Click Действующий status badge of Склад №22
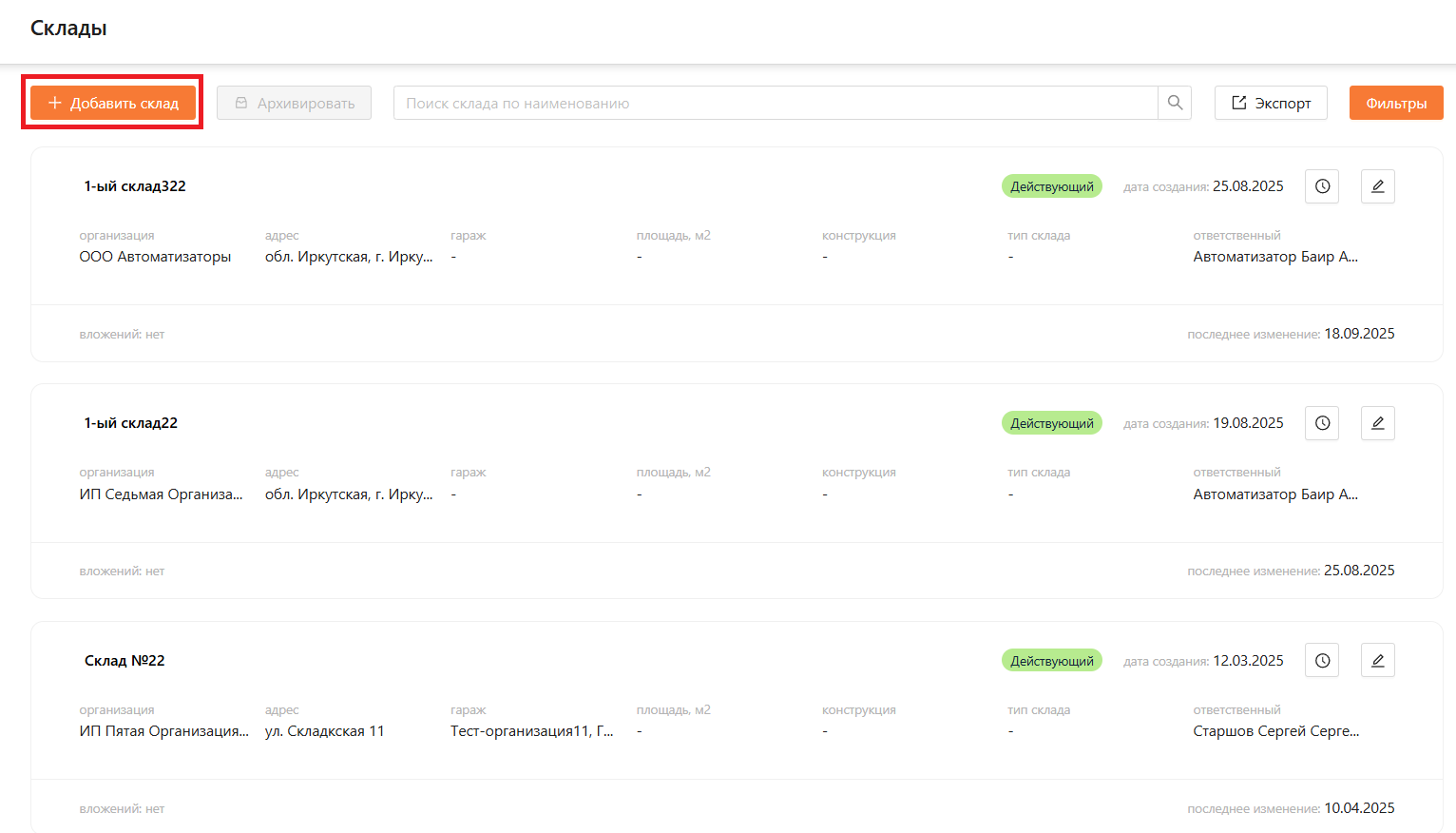 pyautogui.click(x=1051, y=661)
